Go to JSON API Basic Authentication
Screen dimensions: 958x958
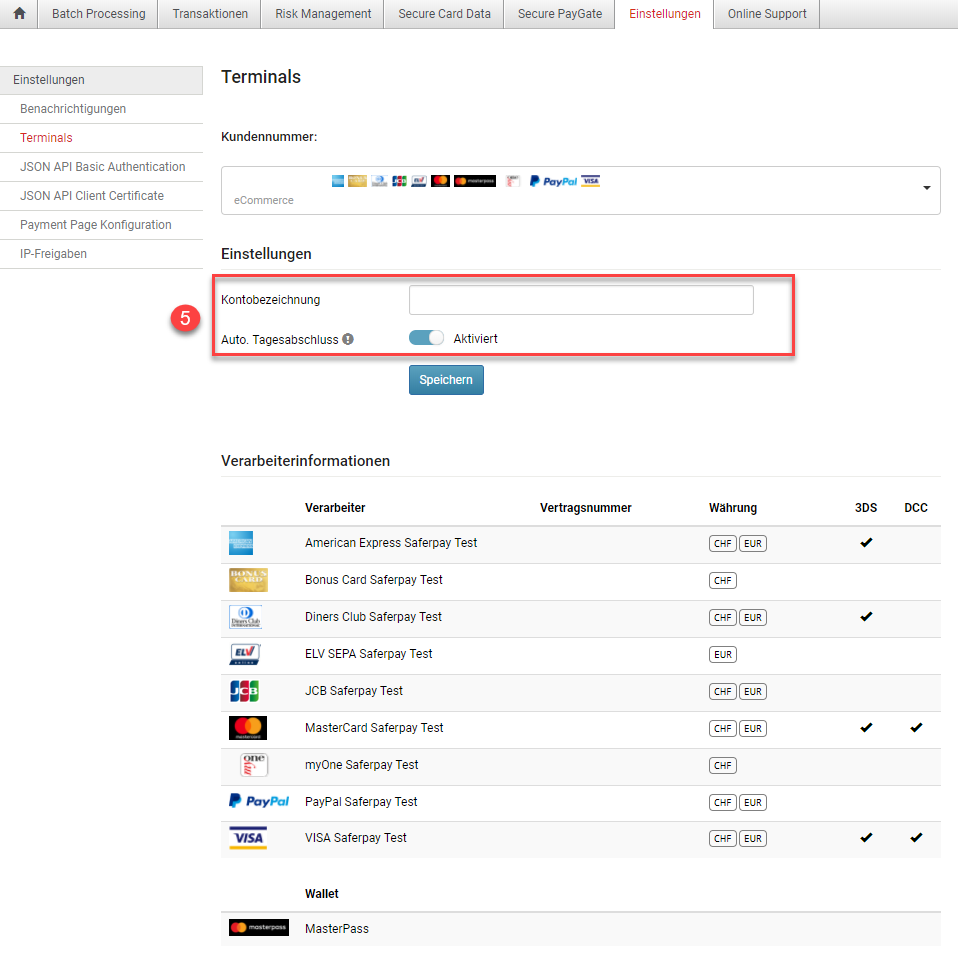coord(102,167)
